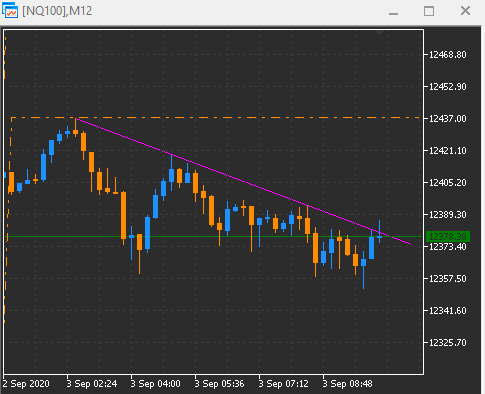
Task: Click the 3 Sep 08:48 time label
Action: coord(347,384)
